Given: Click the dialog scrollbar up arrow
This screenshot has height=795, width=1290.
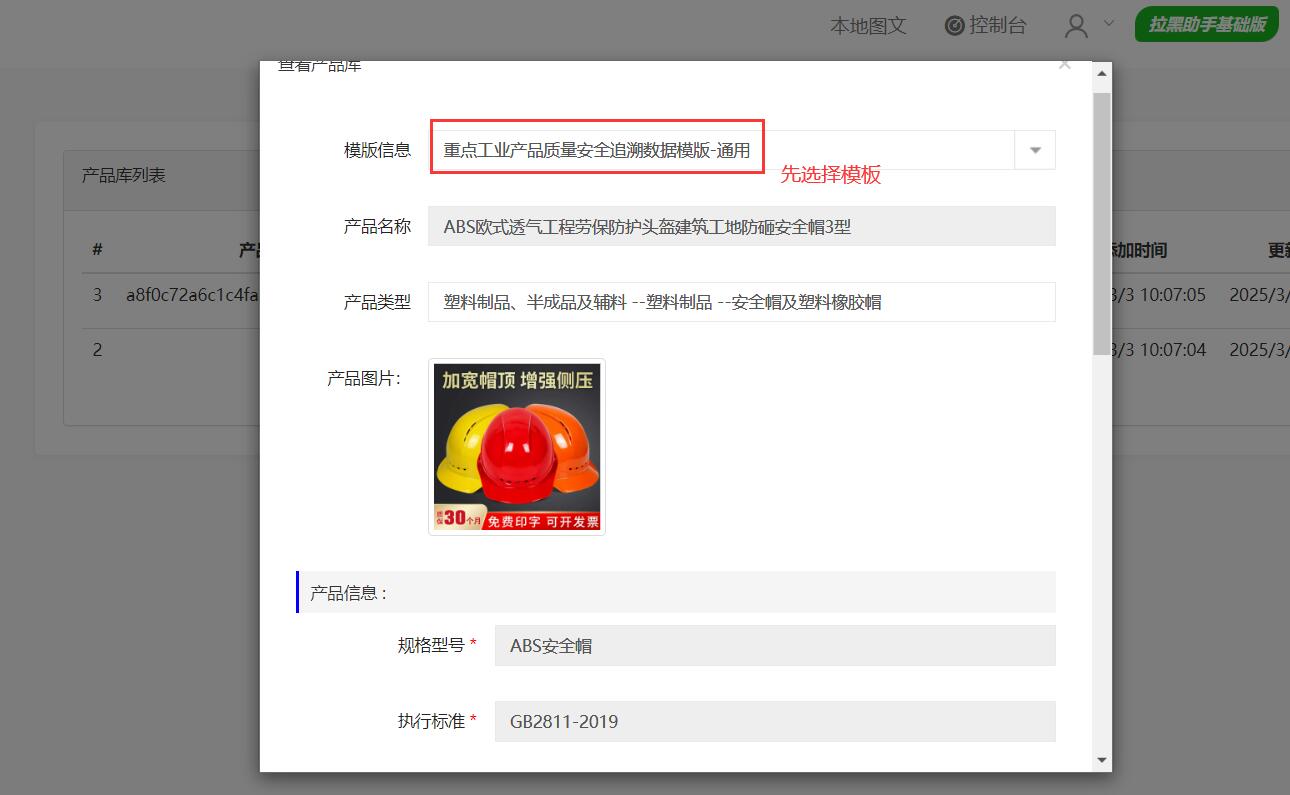Looking at the screenshot, I should (1102, 74).
